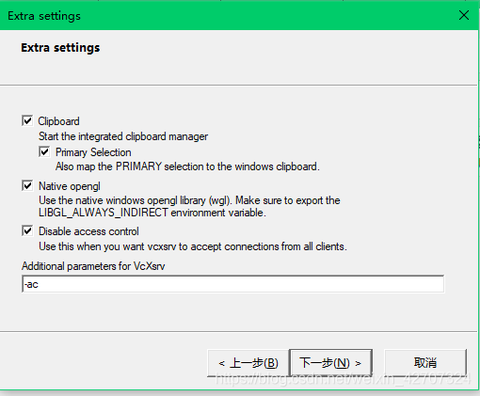Screen dimensions: 480x396
Task: Click the bold Extra settings page heading
Action: (60, 48)
